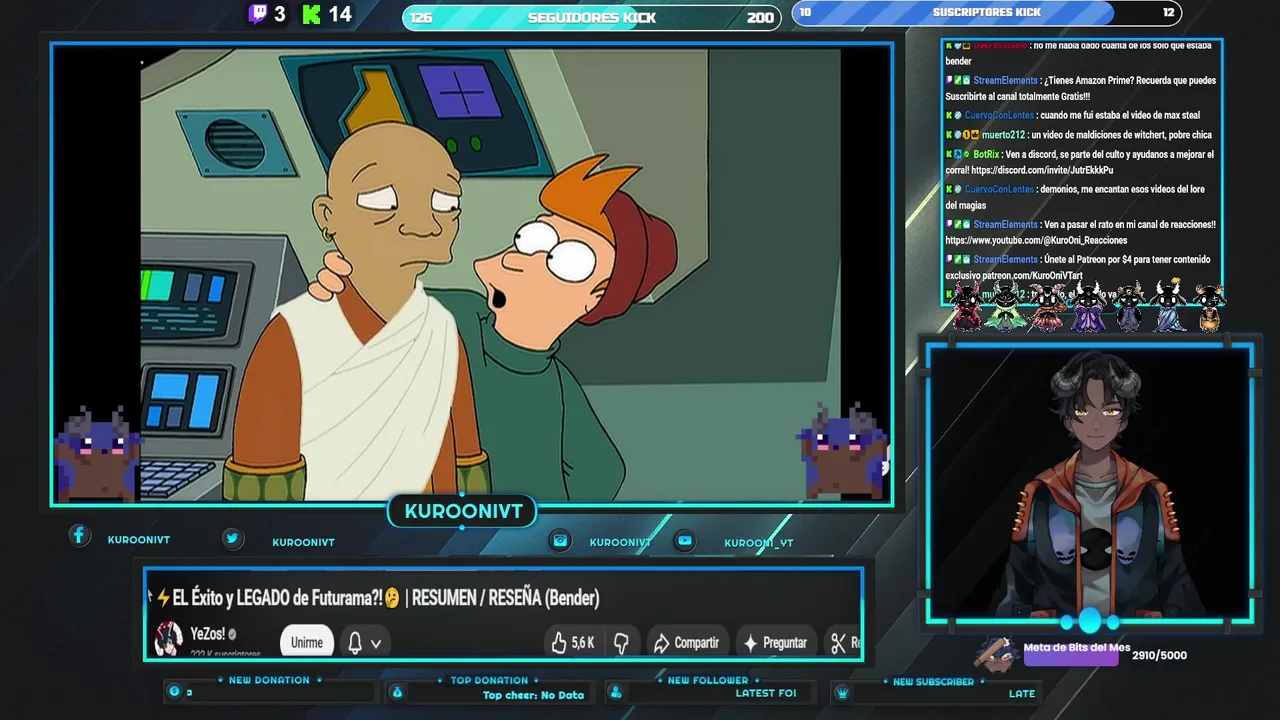The height and width of the screenshot is (720, 1280).
Task: Click the green Kick logo icon
Action: click(311, 14)
